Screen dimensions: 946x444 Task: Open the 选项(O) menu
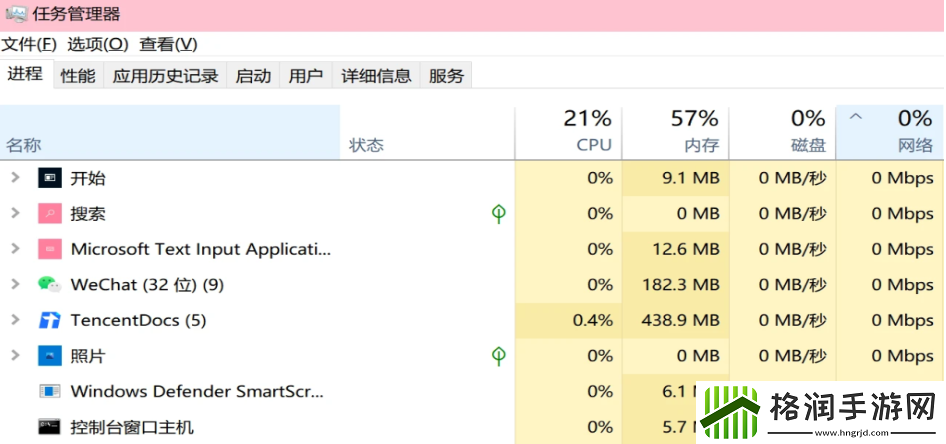click(x=98, y=44)
